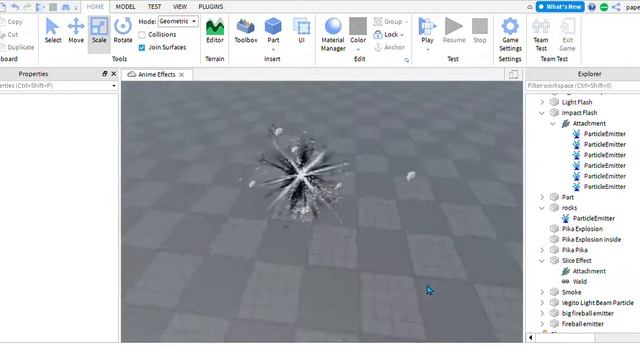Click the Exit Game icon

567,35
